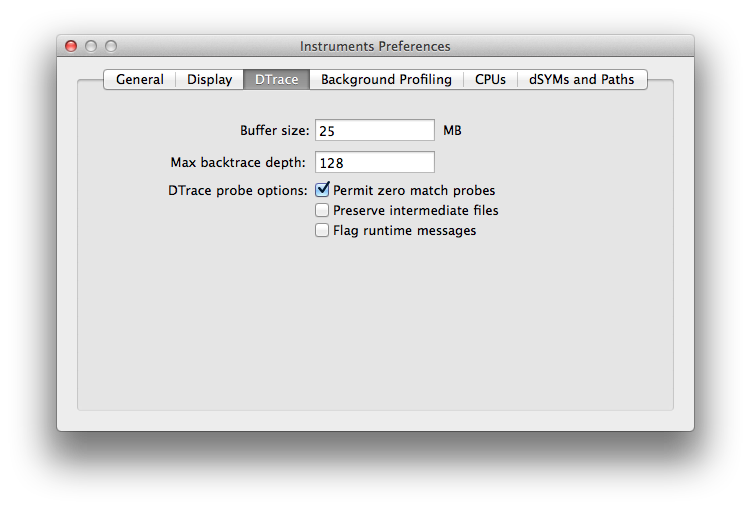Enable Preserve intermediate files checkbox
Screen dimensions: 751x510
322,210
